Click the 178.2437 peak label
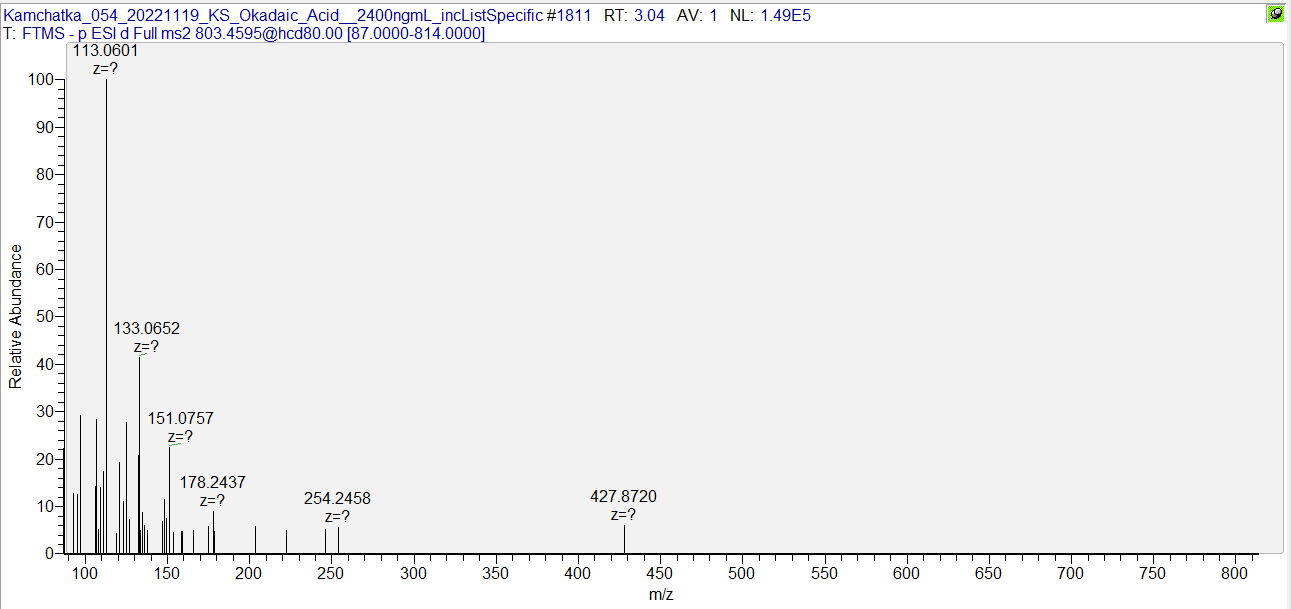This screenshot has height=609, width=1291. pyautogui.click(x=212, y=482)
